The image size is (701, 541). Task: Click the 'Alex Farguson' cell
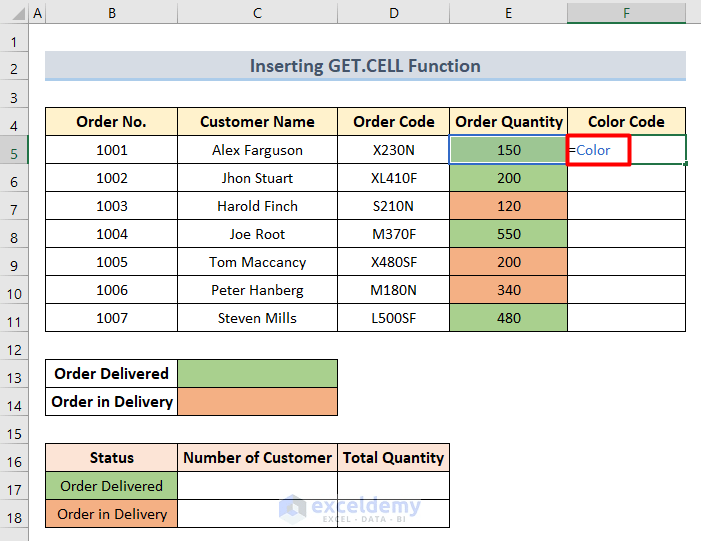tap(257, 150)
